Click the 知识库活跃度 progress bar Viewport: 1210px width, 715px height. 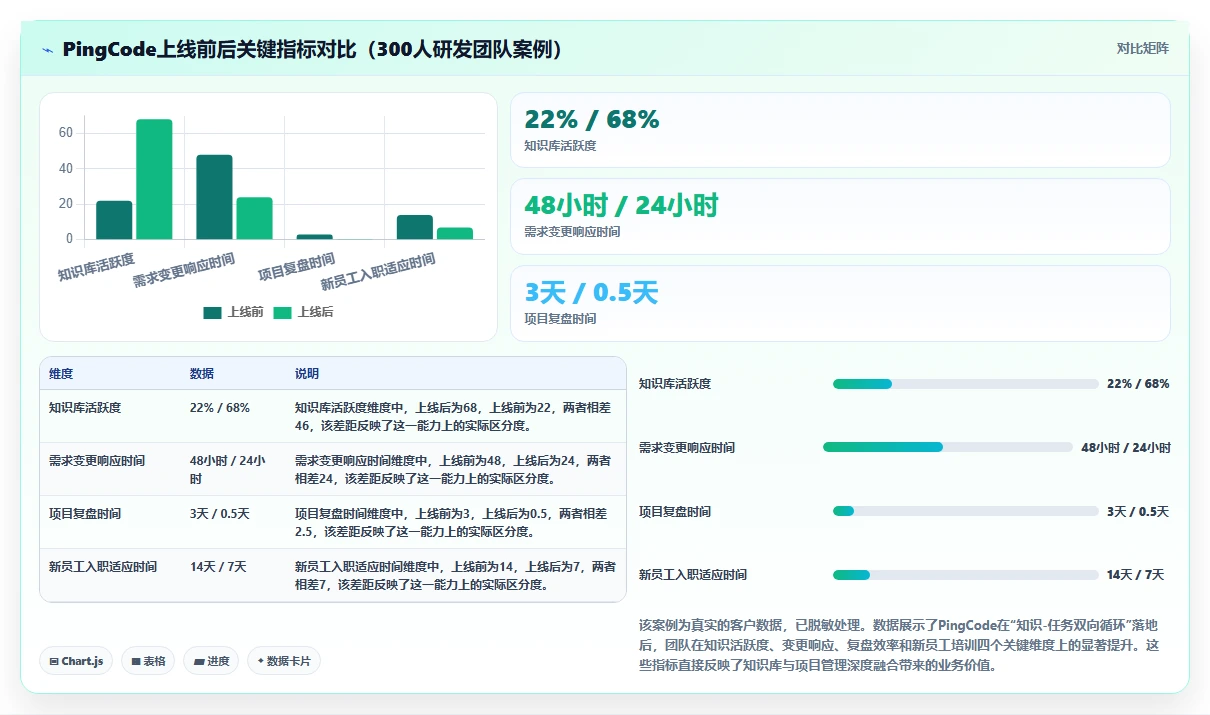[x=966, y=384]
